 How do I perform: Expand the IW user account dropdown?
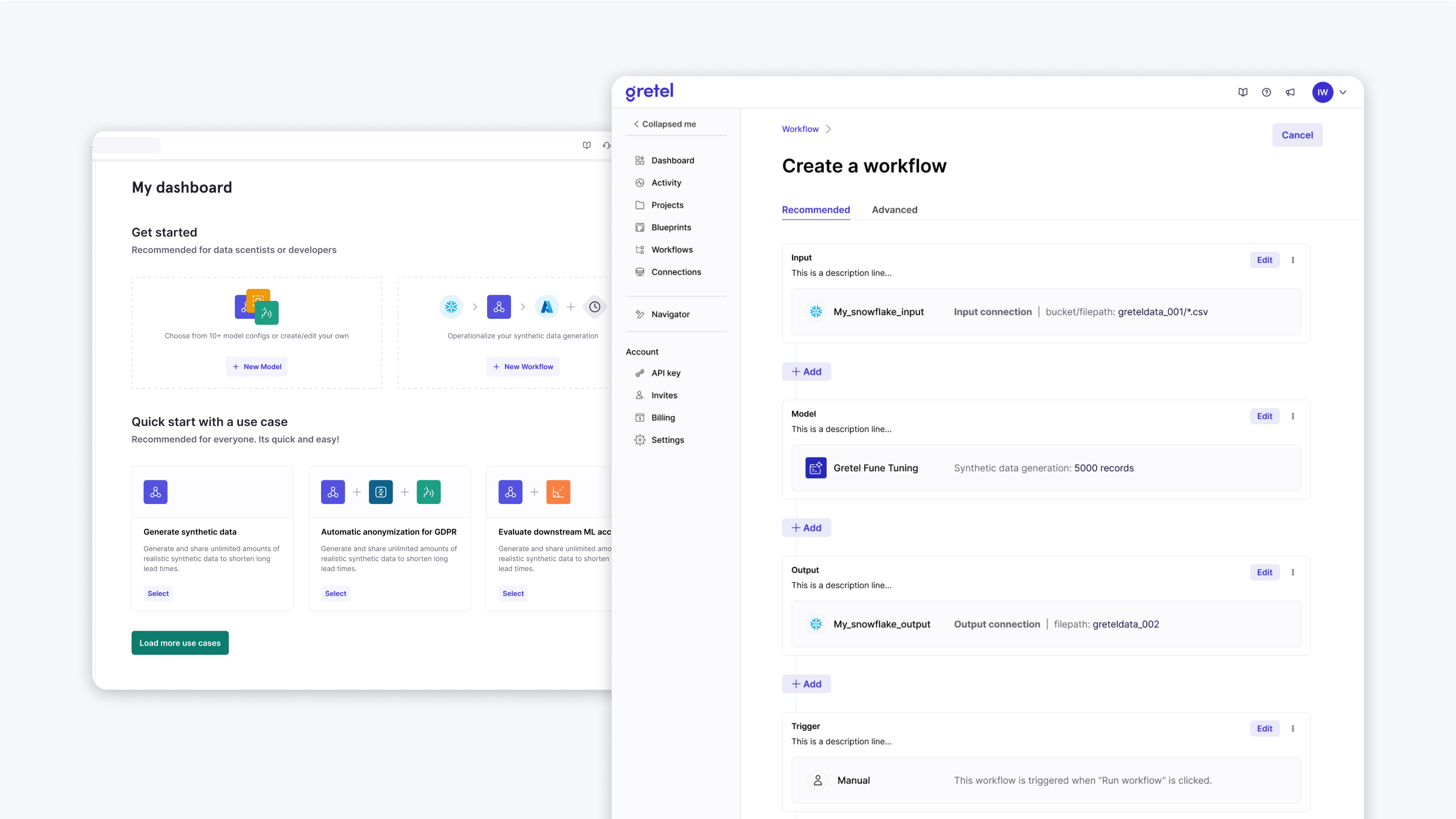click(x=1342, y=92)
